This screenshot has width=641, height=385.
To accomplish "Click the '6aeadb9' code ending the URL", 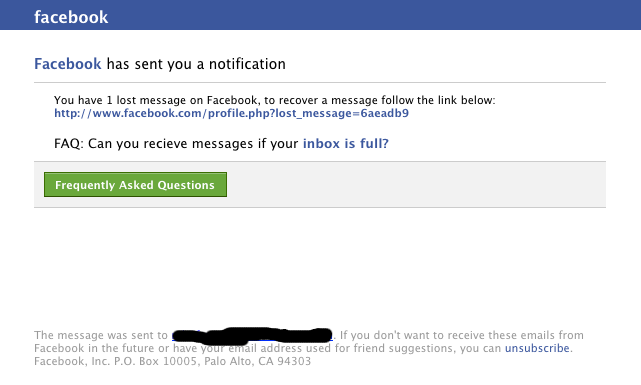I will pyautogui.click(x=385, y=113).
